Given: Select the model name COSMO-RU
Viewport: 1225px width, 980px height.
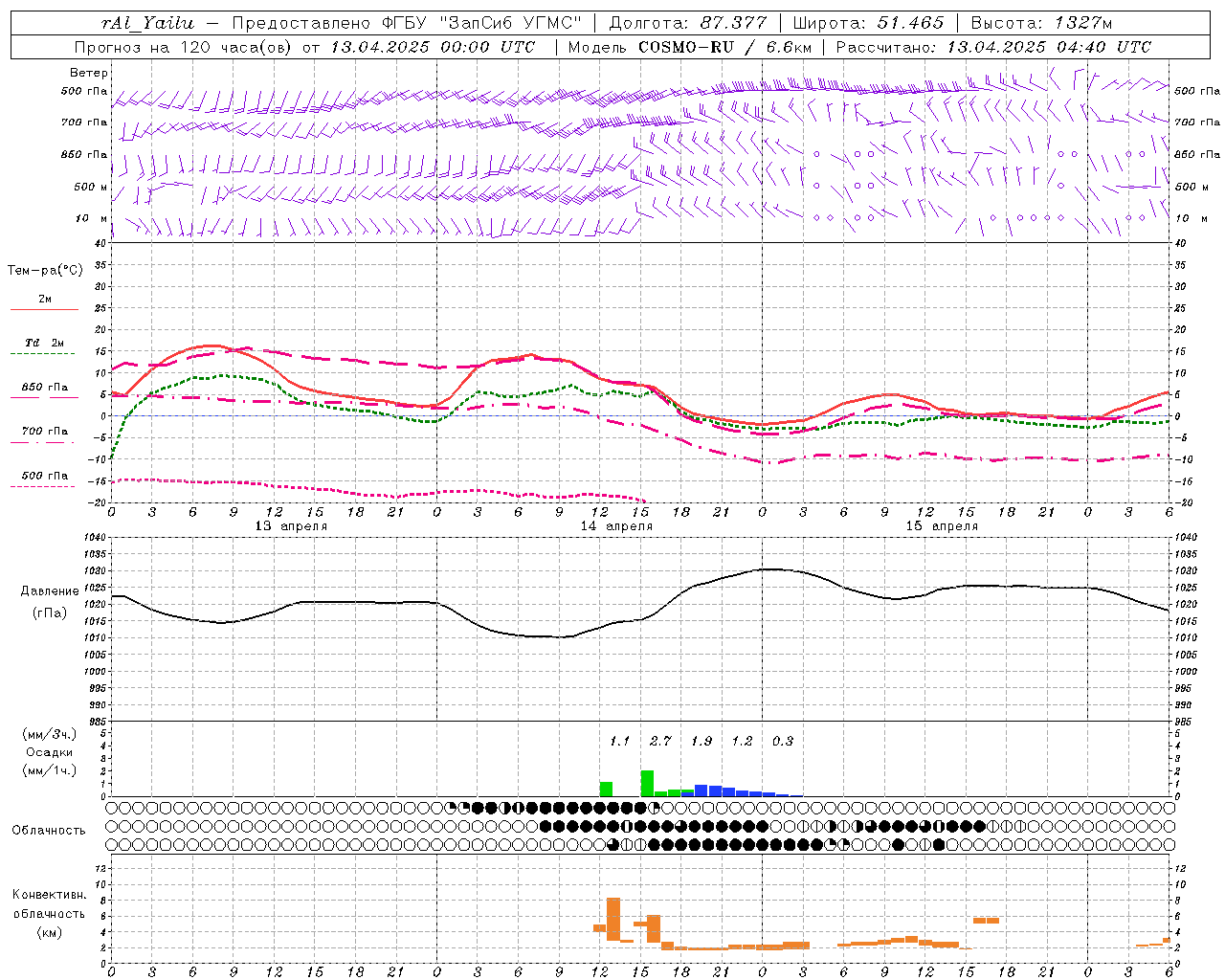Looking at the screenshot, I should tap(688, 47).
